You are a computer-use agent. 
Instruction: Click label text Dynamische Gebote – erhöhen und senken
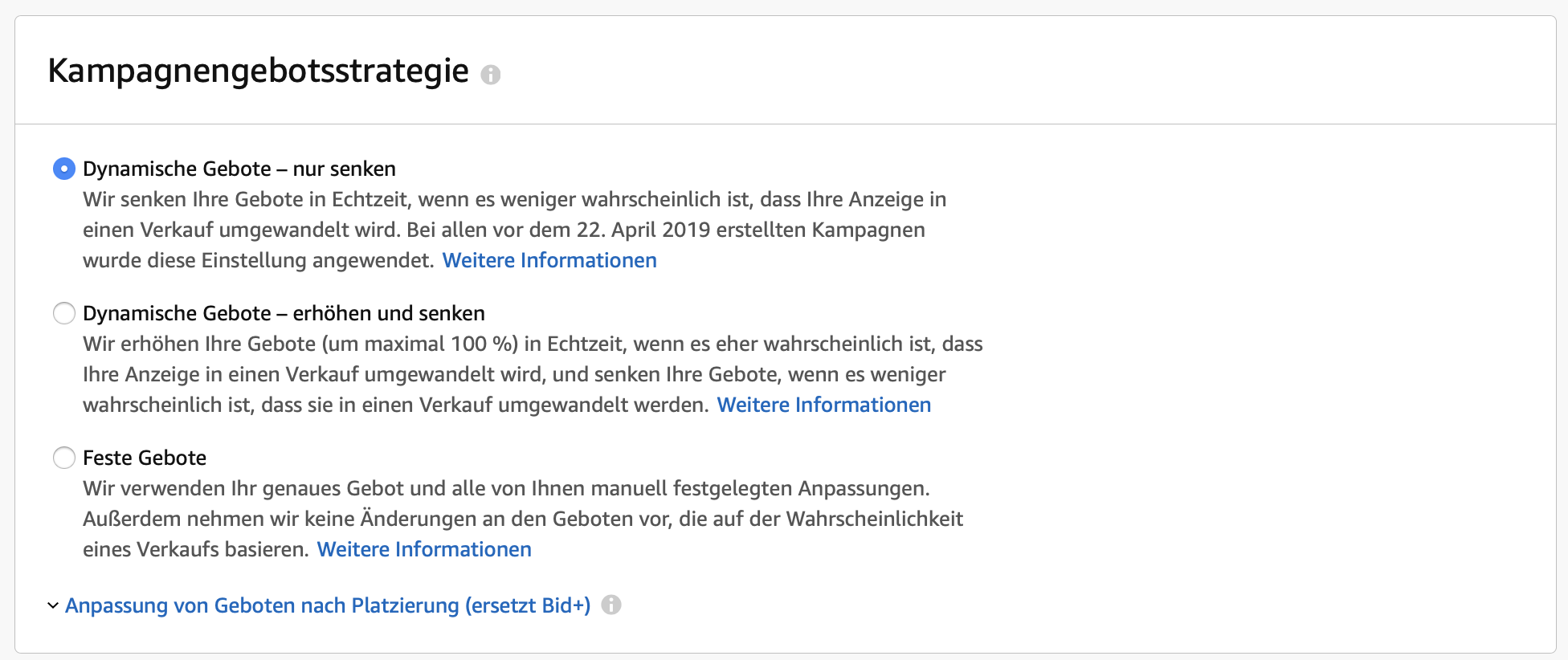[x=284, y=313]
